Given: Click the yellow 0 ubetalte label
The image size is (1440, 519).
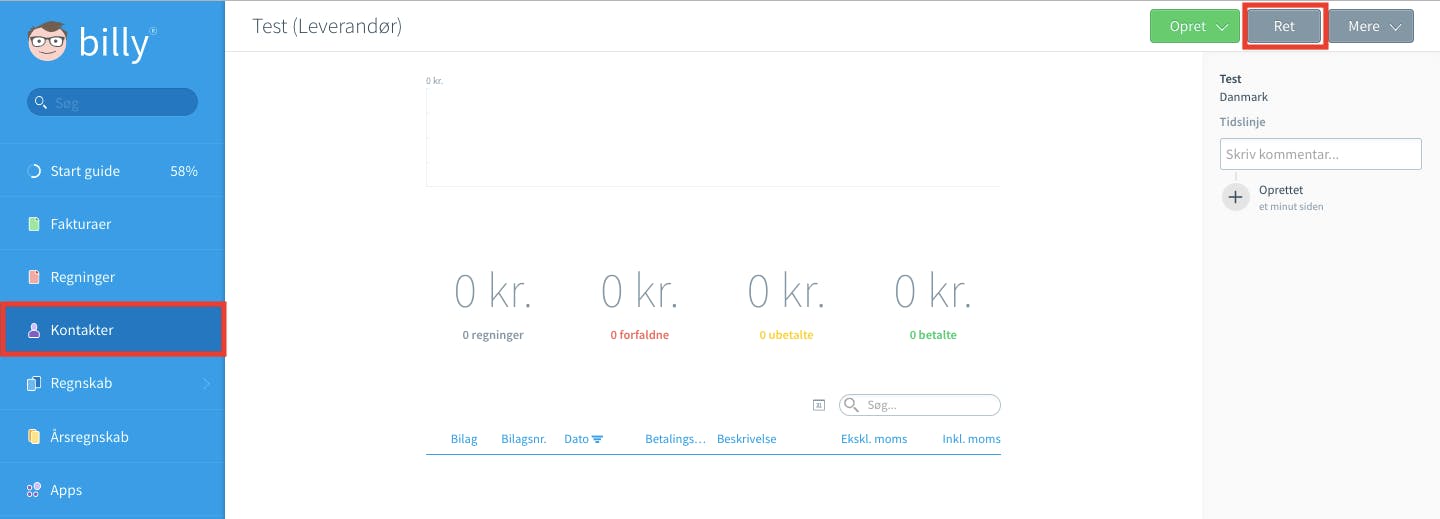Looking at the screenshot, I should point(786,335).
